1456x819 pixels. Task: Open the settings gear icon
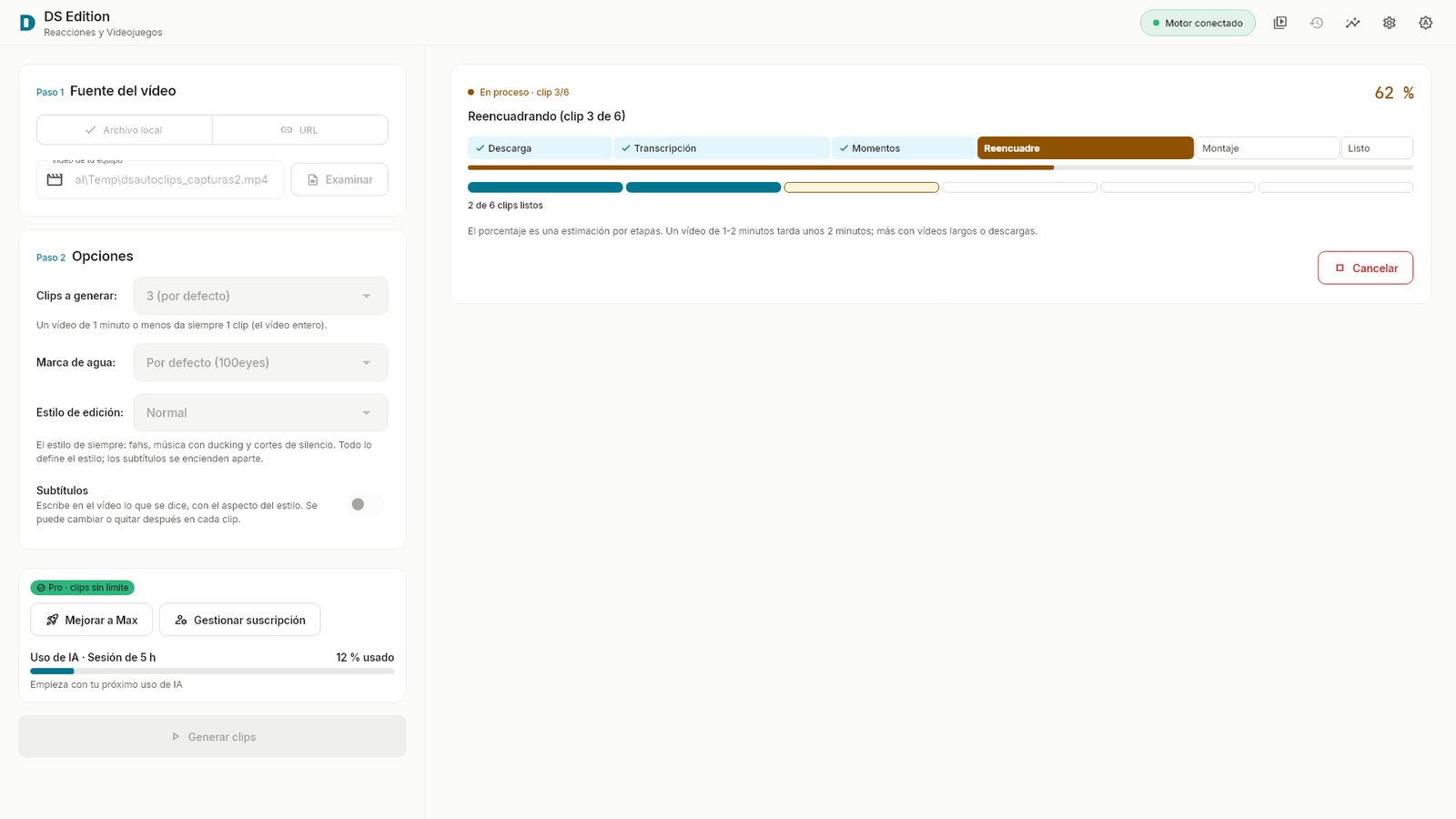(1390, 23)
